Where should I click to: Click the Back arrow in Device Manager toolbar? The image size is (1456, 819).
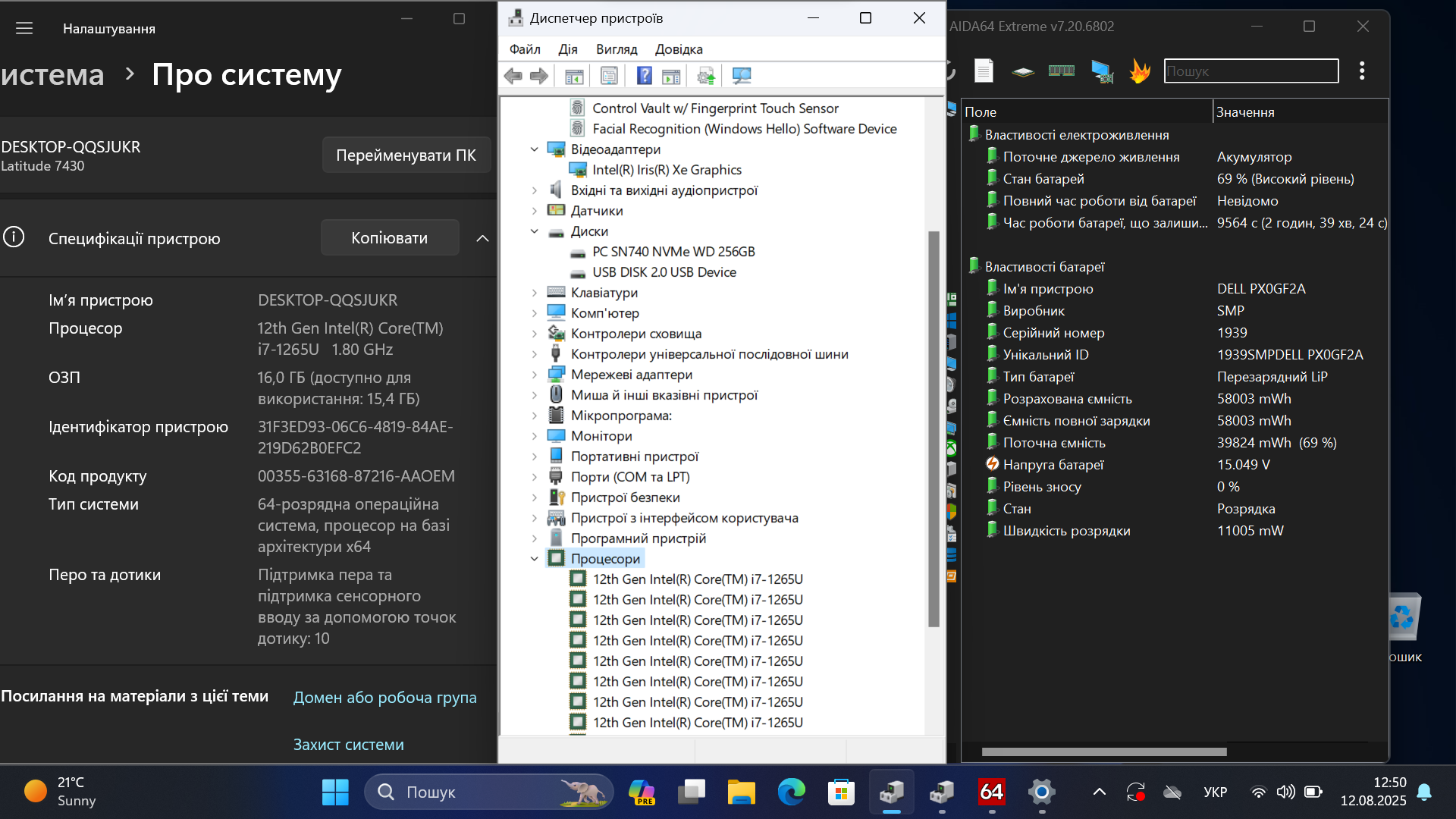tap(513, 76)
